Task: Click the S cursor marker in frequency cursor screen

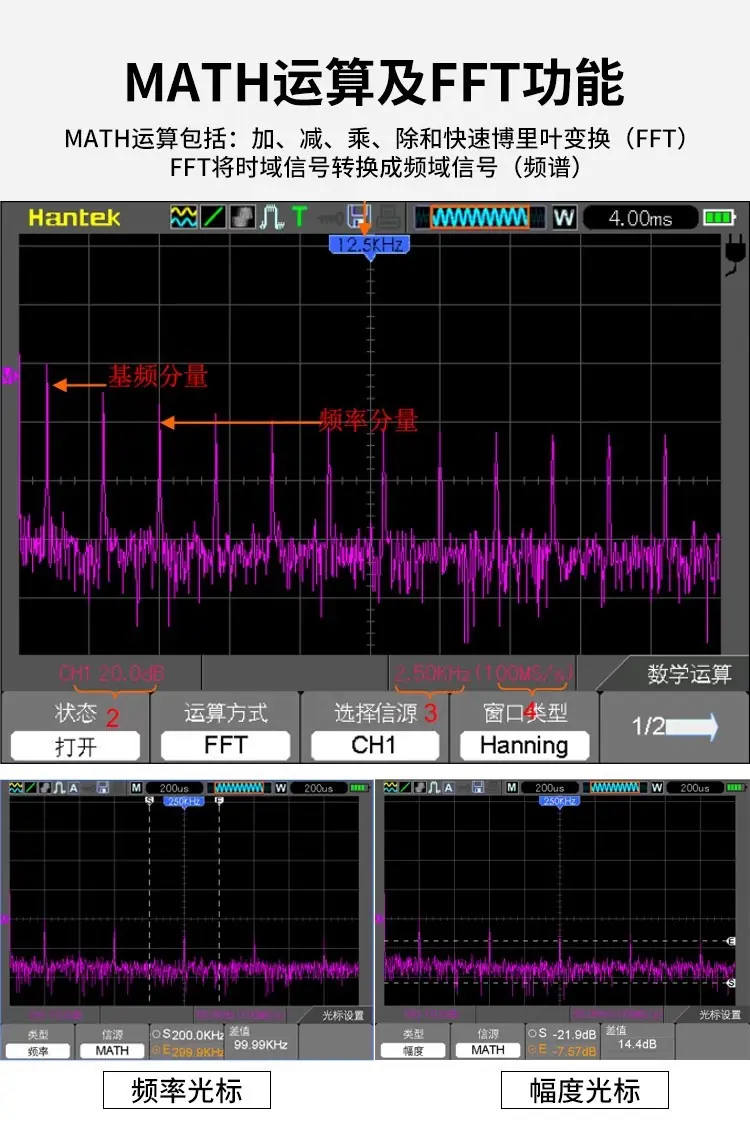Action: pos(150,801)
